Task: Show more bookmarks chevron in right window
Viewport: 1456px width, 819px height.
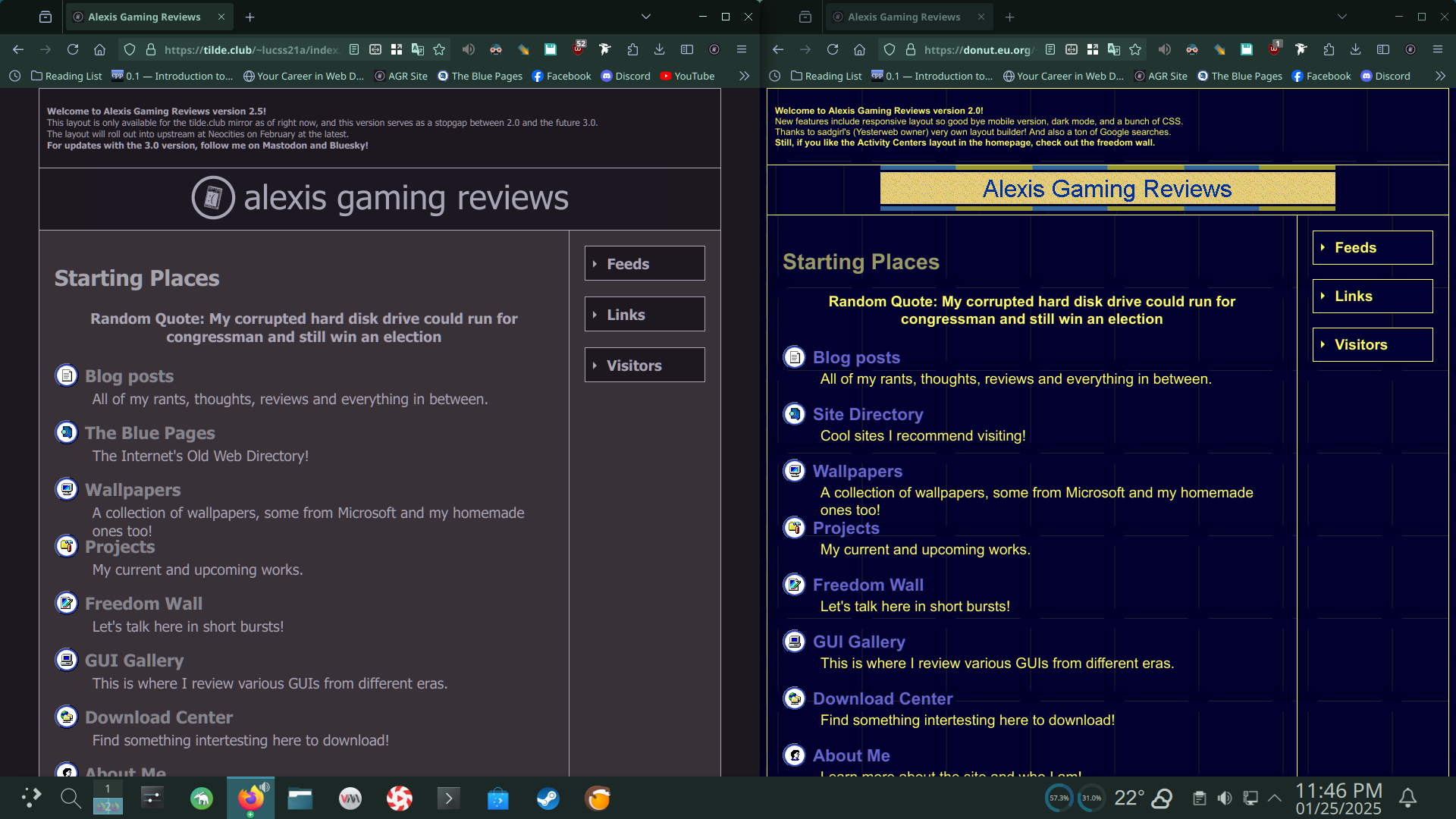Action: [1440, 76]
